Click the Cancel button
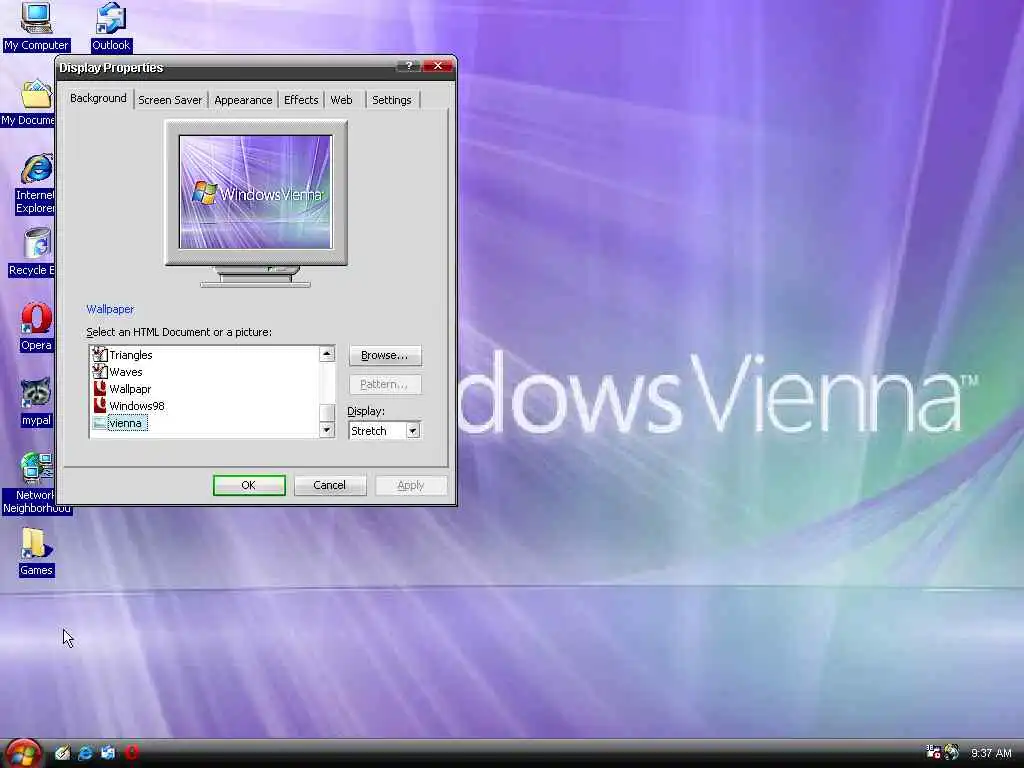The width and height of the screenshot is (1024, 768). [x=329, y=485]
